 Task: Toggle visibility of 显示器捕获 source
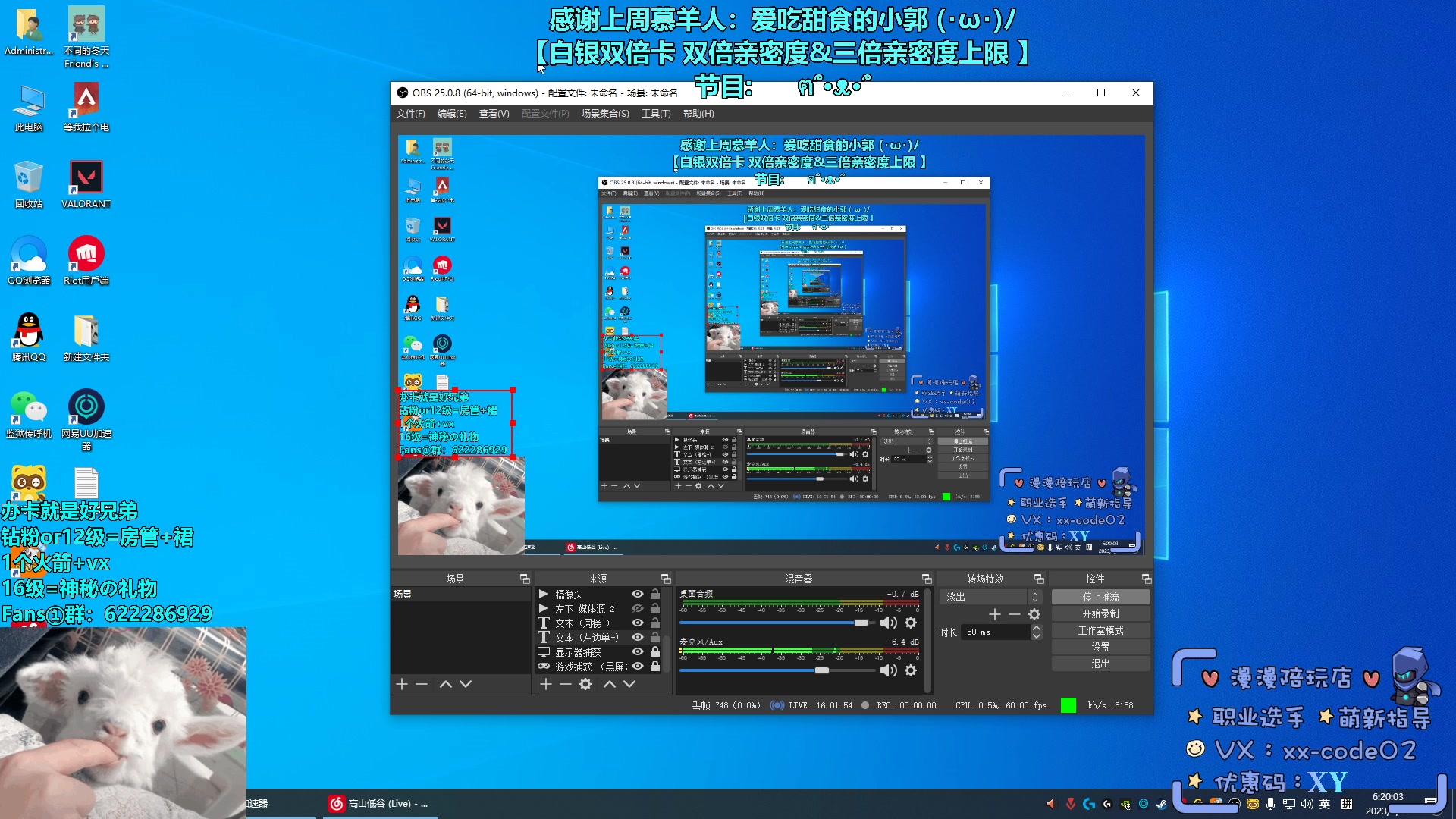[638, 652]
